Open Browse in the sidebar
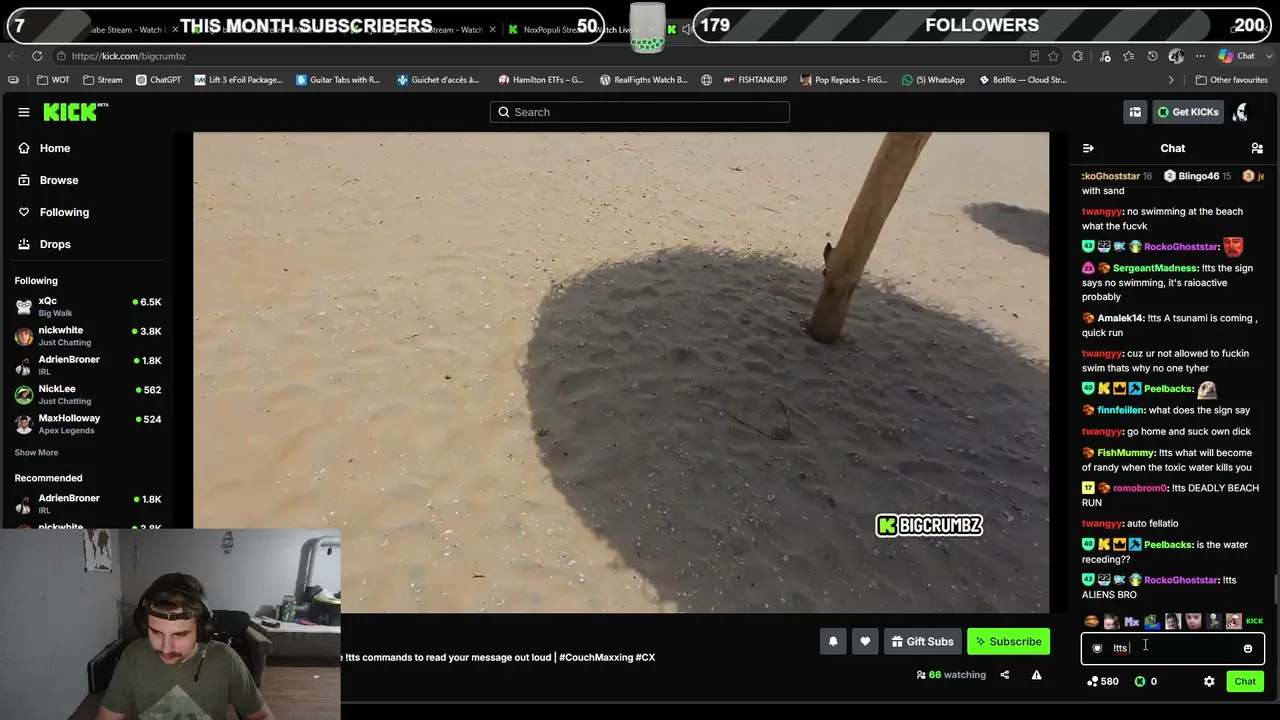This screenshot has height=720, width=1280. pyautogui.click(x=59, y=180)
